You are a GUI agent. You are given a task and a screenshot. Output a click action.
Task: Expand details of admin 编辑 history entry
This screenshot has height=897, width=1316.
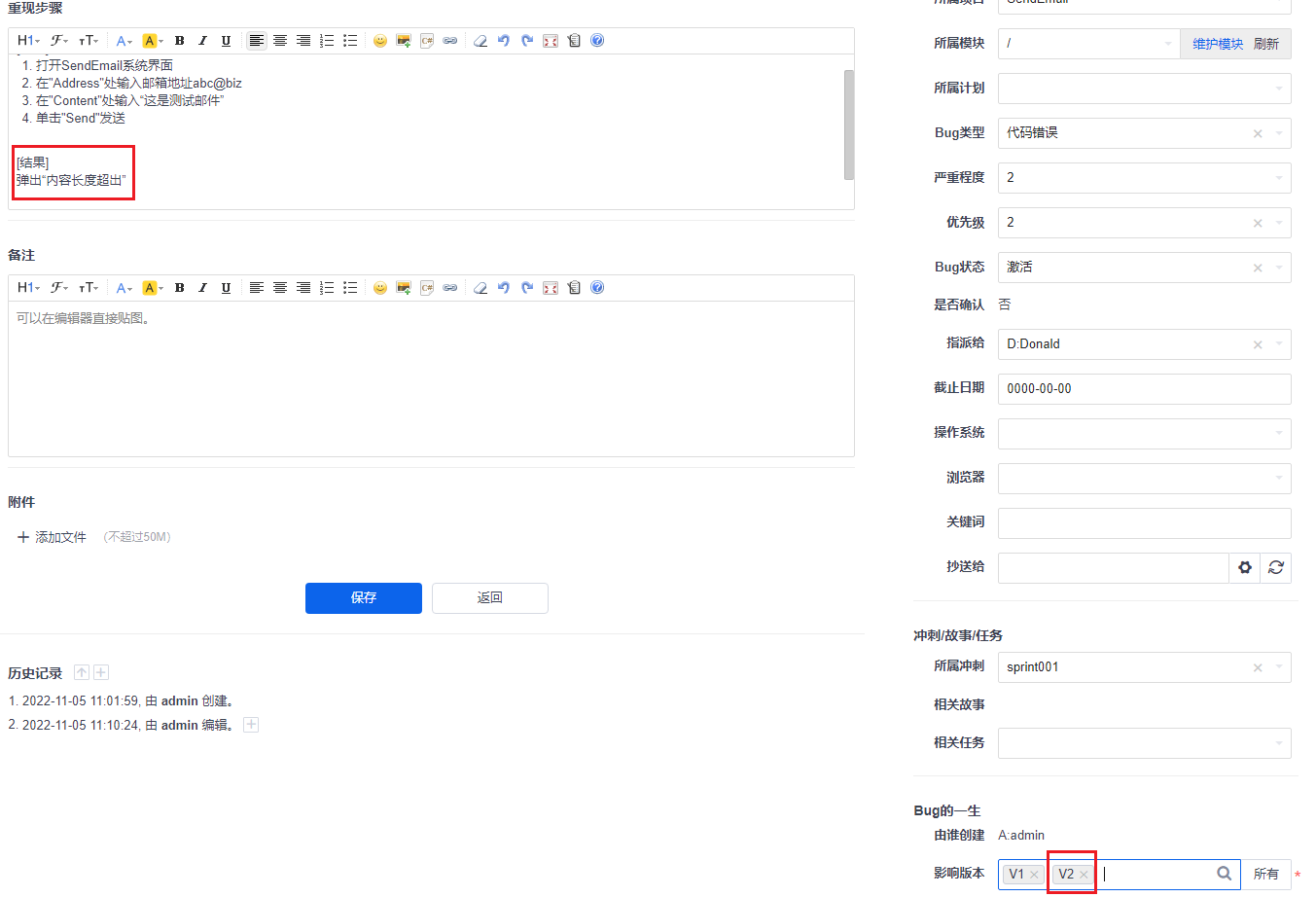click(x=251, y=725)
